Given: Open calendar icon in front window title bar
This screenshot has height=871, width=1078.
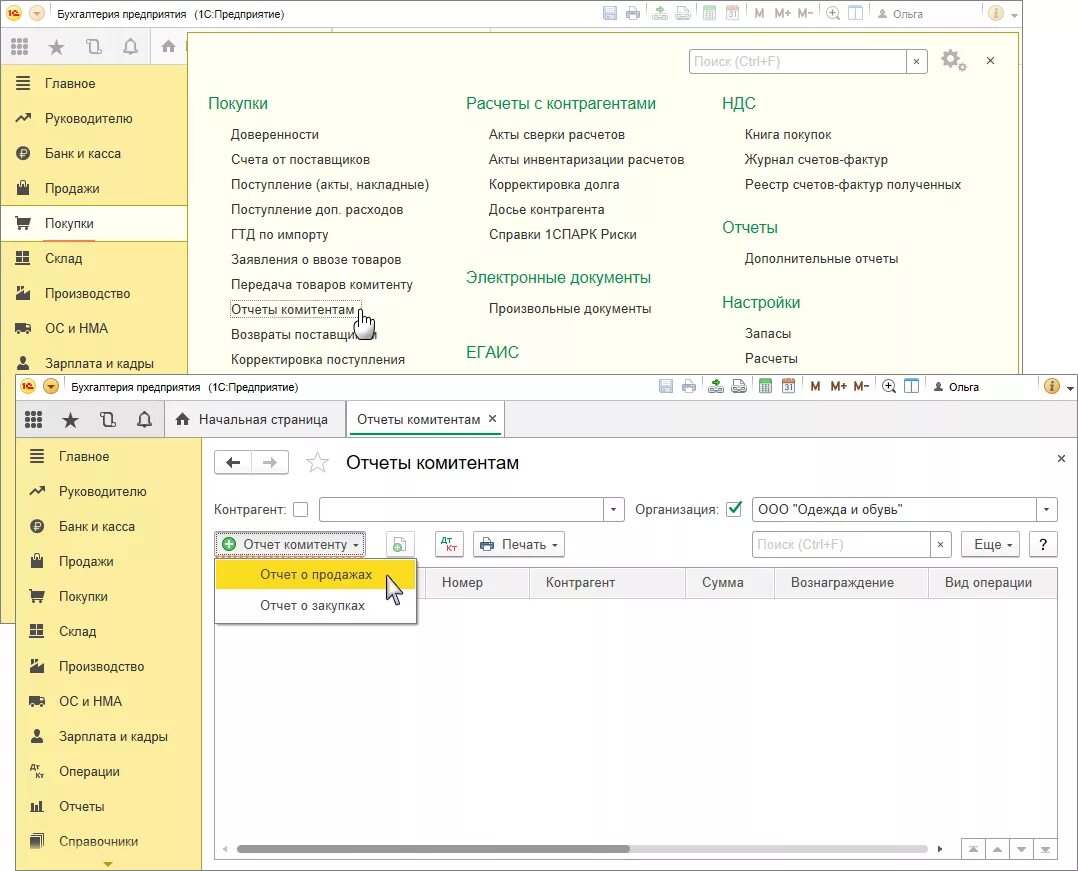Looking at the screenshot, I should [x=789, y=386].
